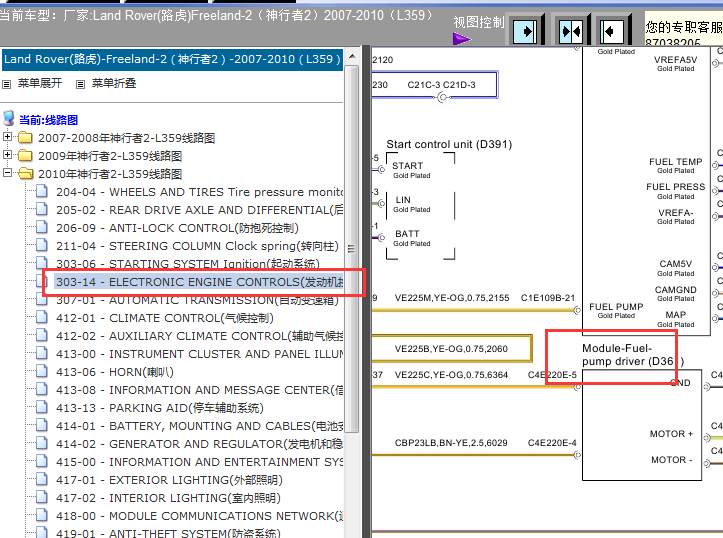Image resolution: width=723 pixels, height=538 pixels.
Task: Click the purple arrow under 视图控制
Action: pyautogui.click(x=462, y=39)
